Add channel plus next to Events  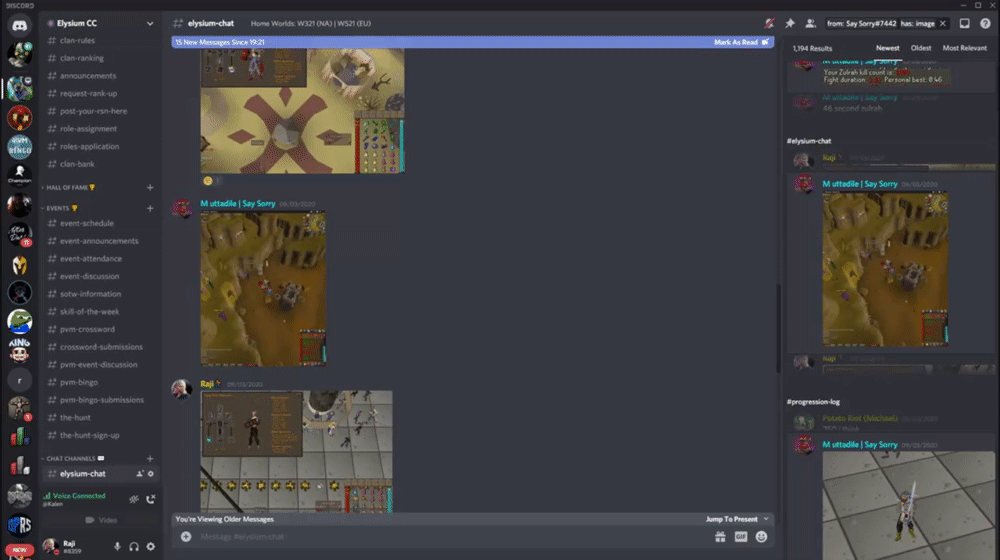click(x=150, y=208)
